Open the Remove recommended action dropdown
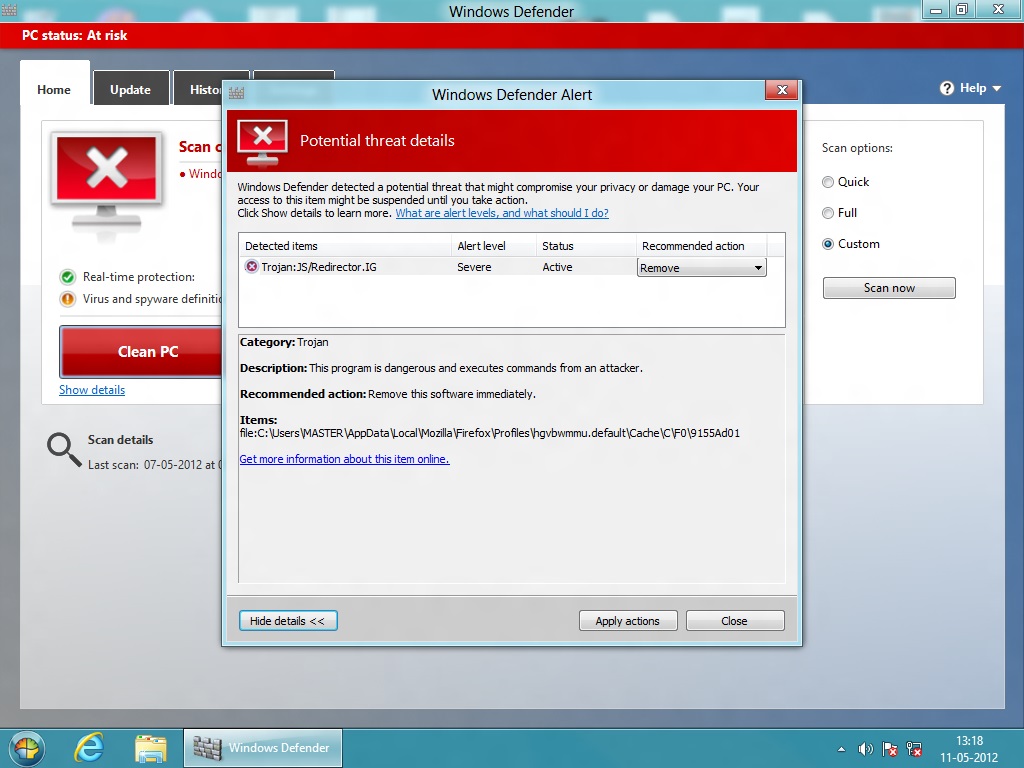Image resolution: width=1024 pixels, height=768 pixels. pyautogui.click(x=701, y=268)
